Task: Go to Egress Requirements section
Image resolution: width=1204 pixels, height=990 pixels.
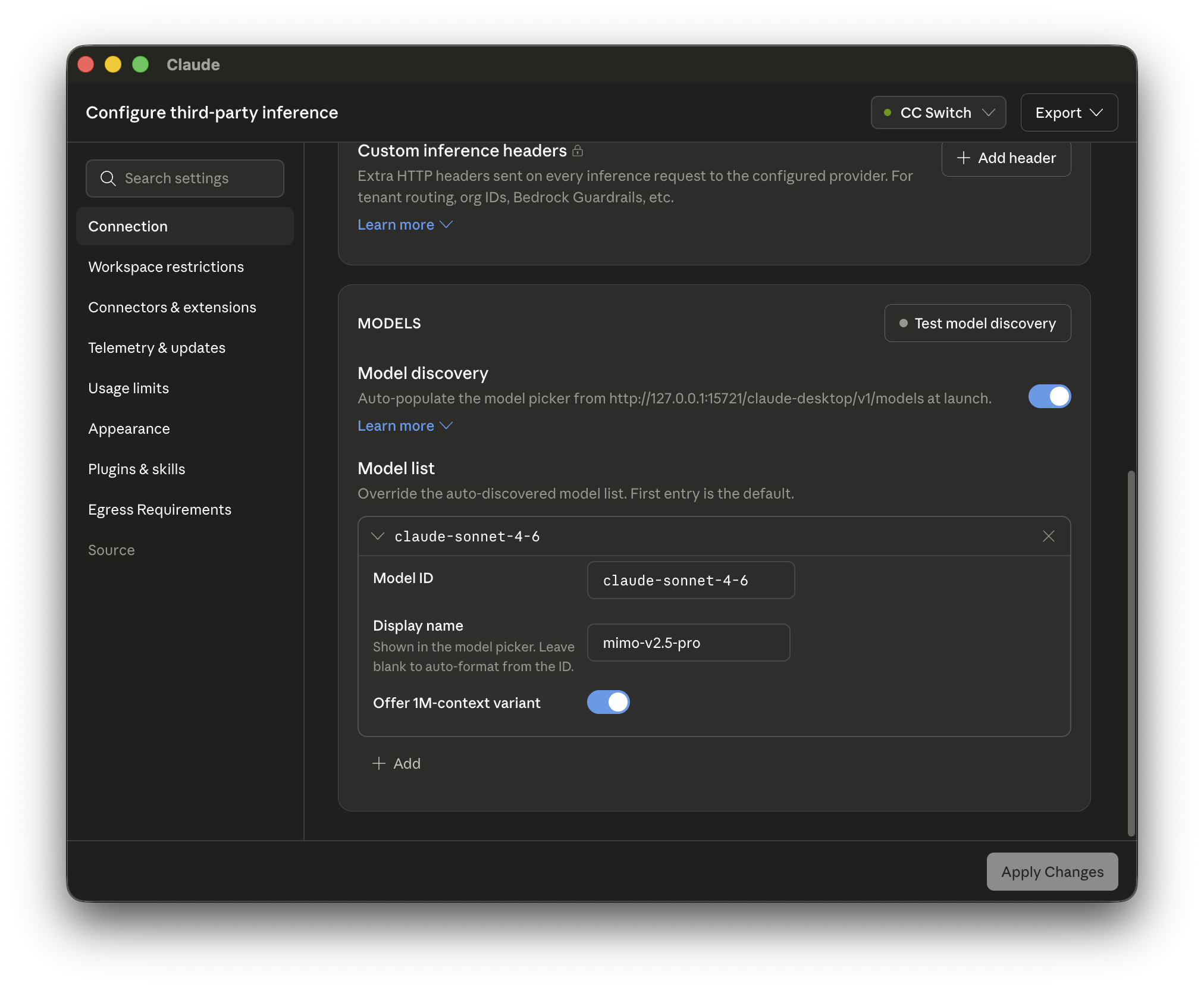Action: 185,509
